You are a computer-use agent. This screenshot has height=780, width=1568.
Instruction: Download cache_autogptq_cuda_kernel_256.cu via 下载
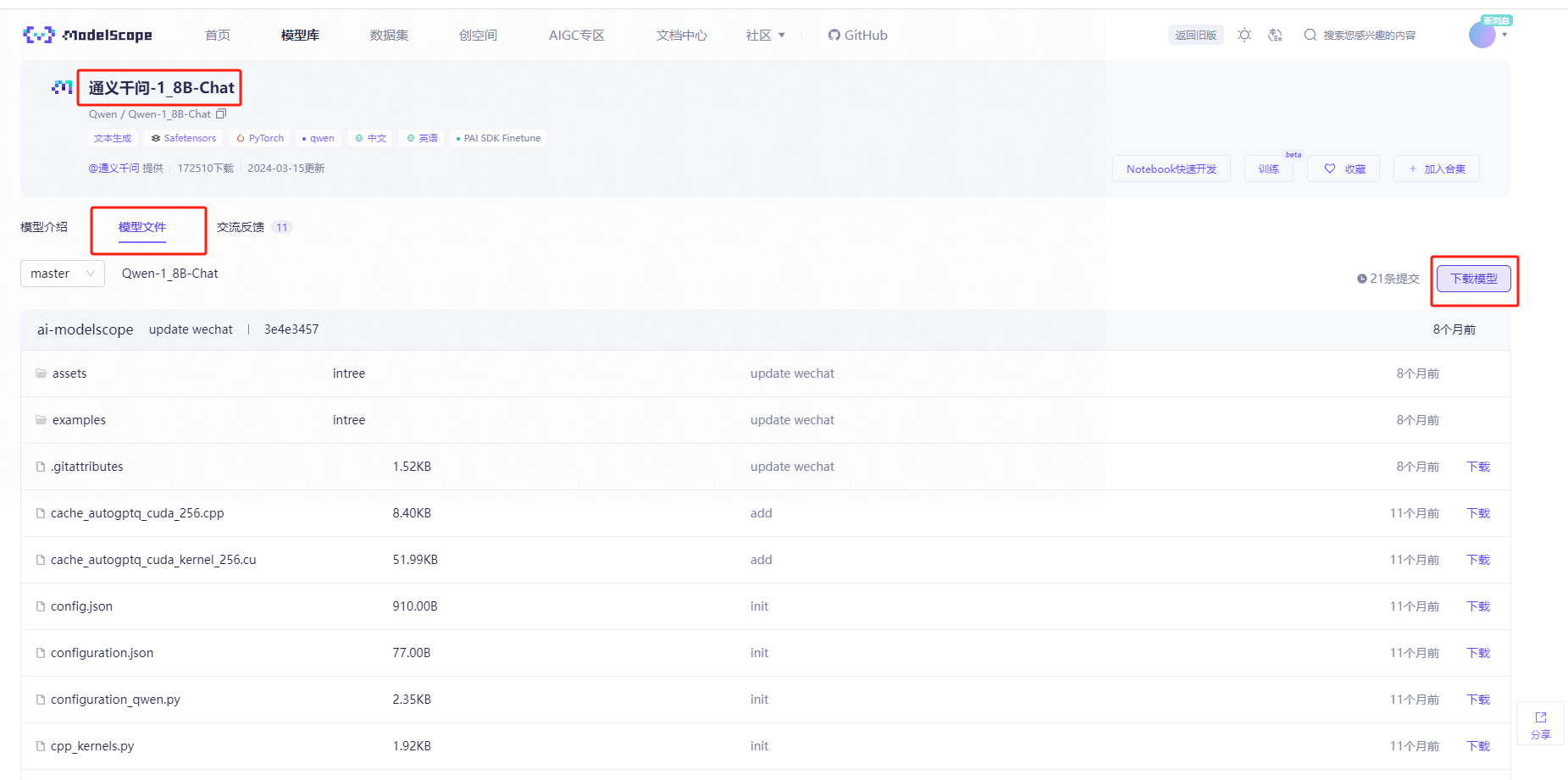point(1478,560)
